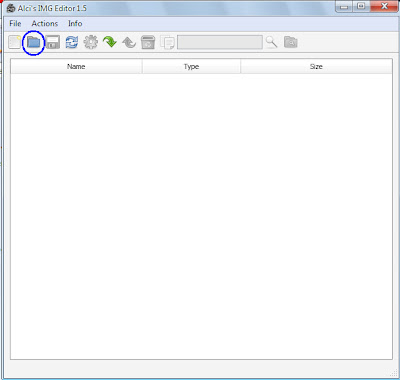This screenshot has width=400, height=380.
Task: Sort list by Name column header
Action: point(76,66)
